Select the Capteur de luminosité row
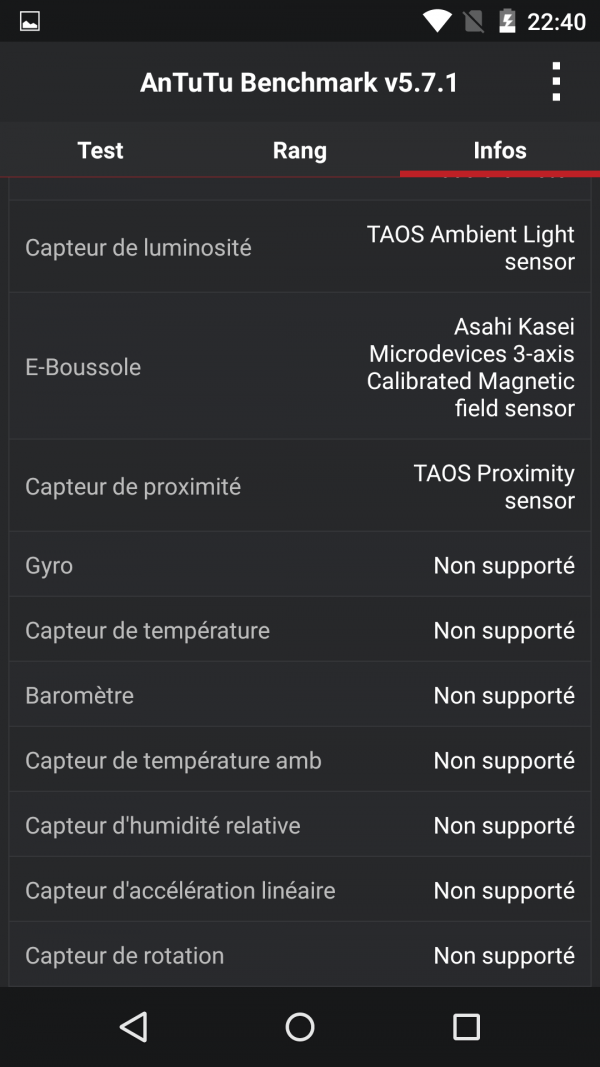The image size is (600, 1067). point(300,247)
